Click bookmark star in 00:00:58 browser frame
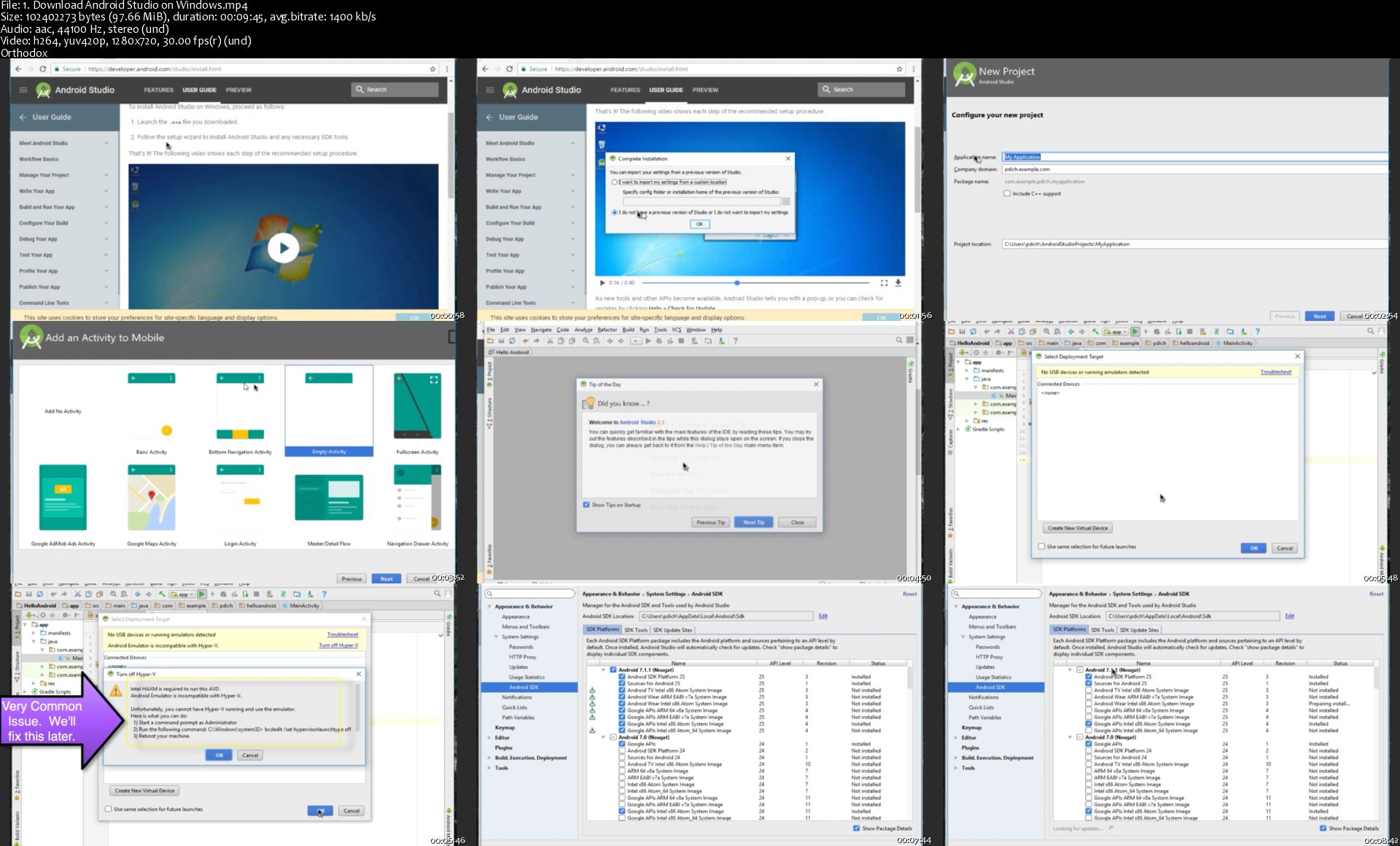 click(x=432, y=69)
